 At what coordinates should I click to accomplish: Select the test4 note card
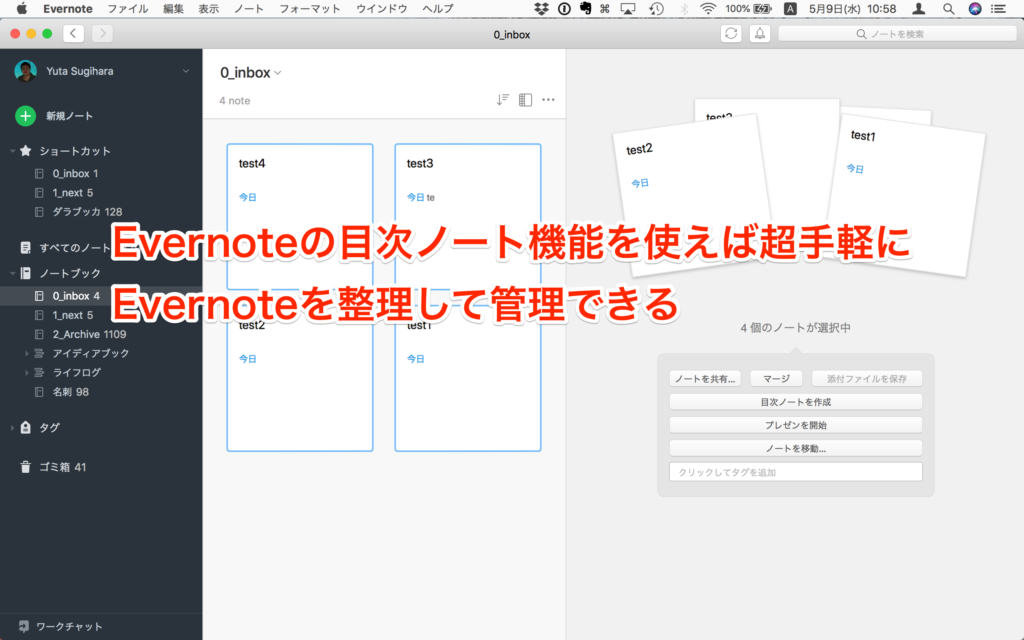[300, 216]
